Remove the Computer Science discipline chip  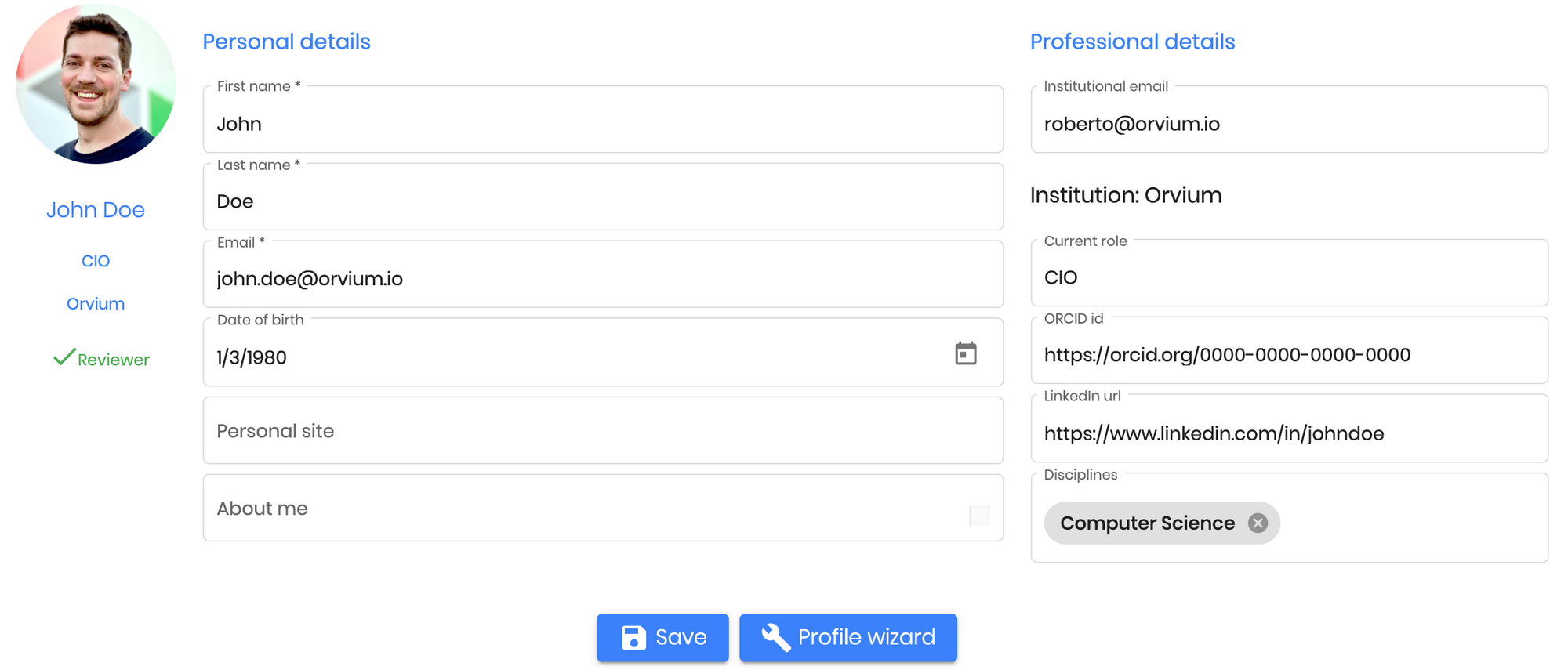[x=1258, y=523]
